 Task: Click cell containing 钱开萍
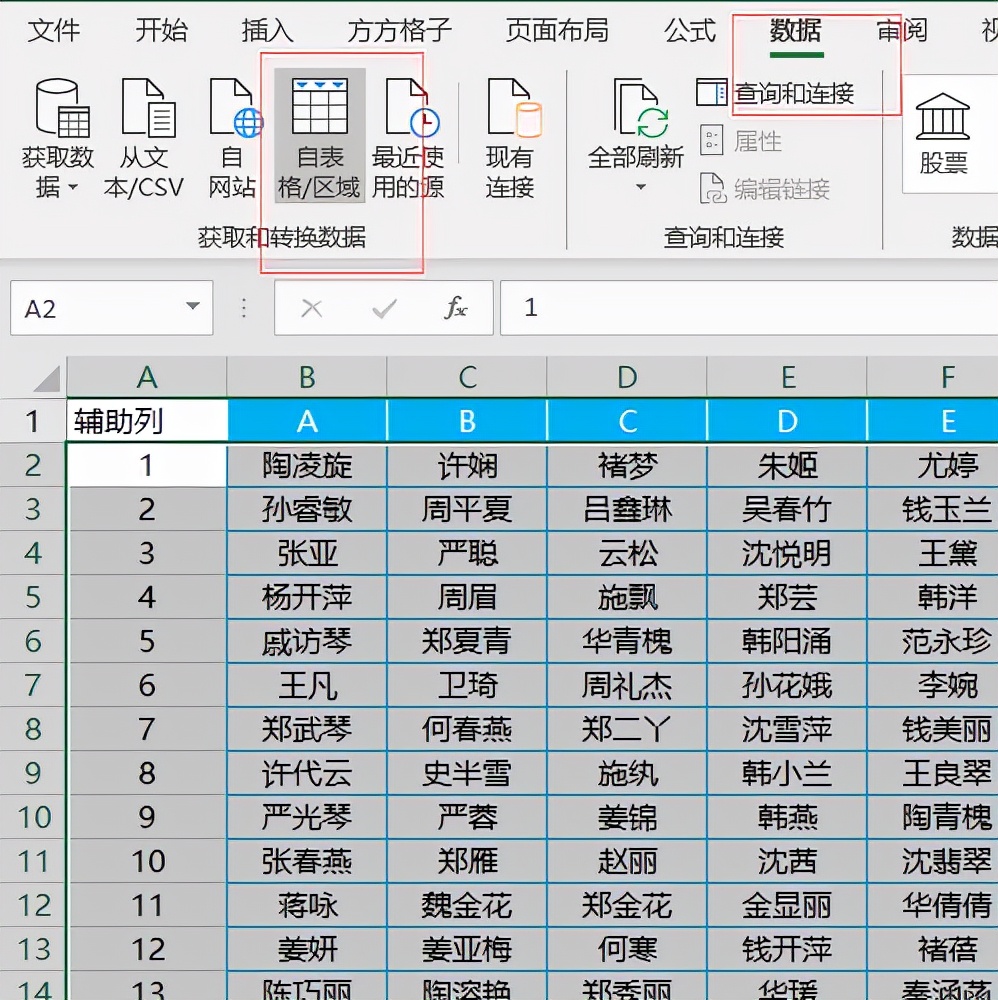787,949
